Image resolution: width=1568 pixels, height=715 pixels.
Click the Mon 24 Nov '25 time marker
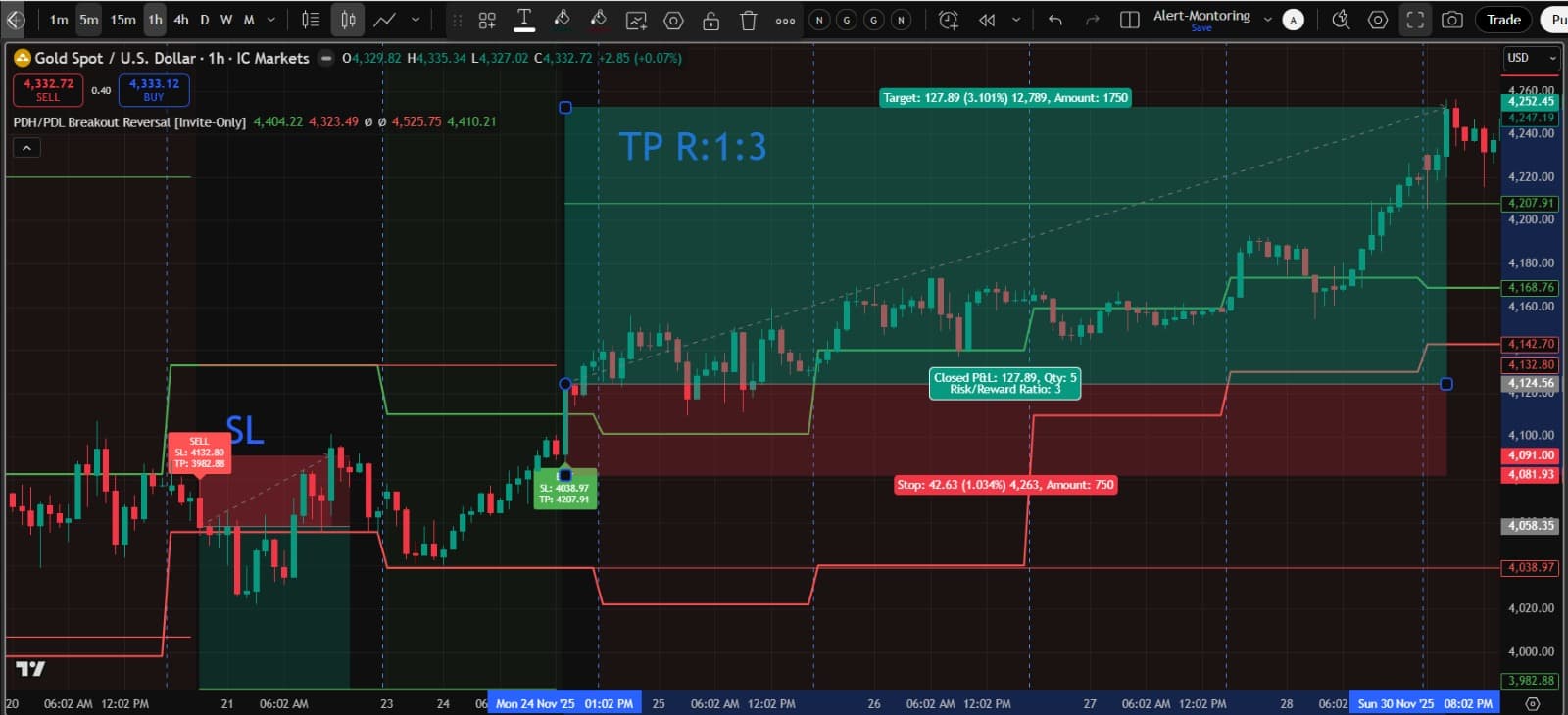click(564, 703)
